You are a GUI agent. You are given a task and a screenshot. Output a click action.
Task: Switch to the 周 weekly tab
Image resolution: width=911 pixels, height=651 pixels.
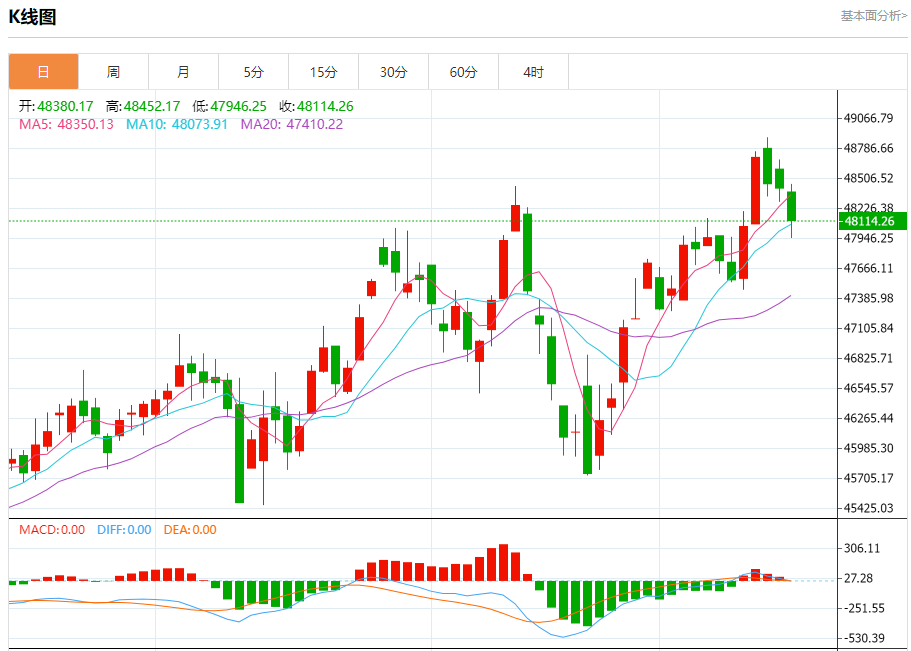click(x=113, y=72)
